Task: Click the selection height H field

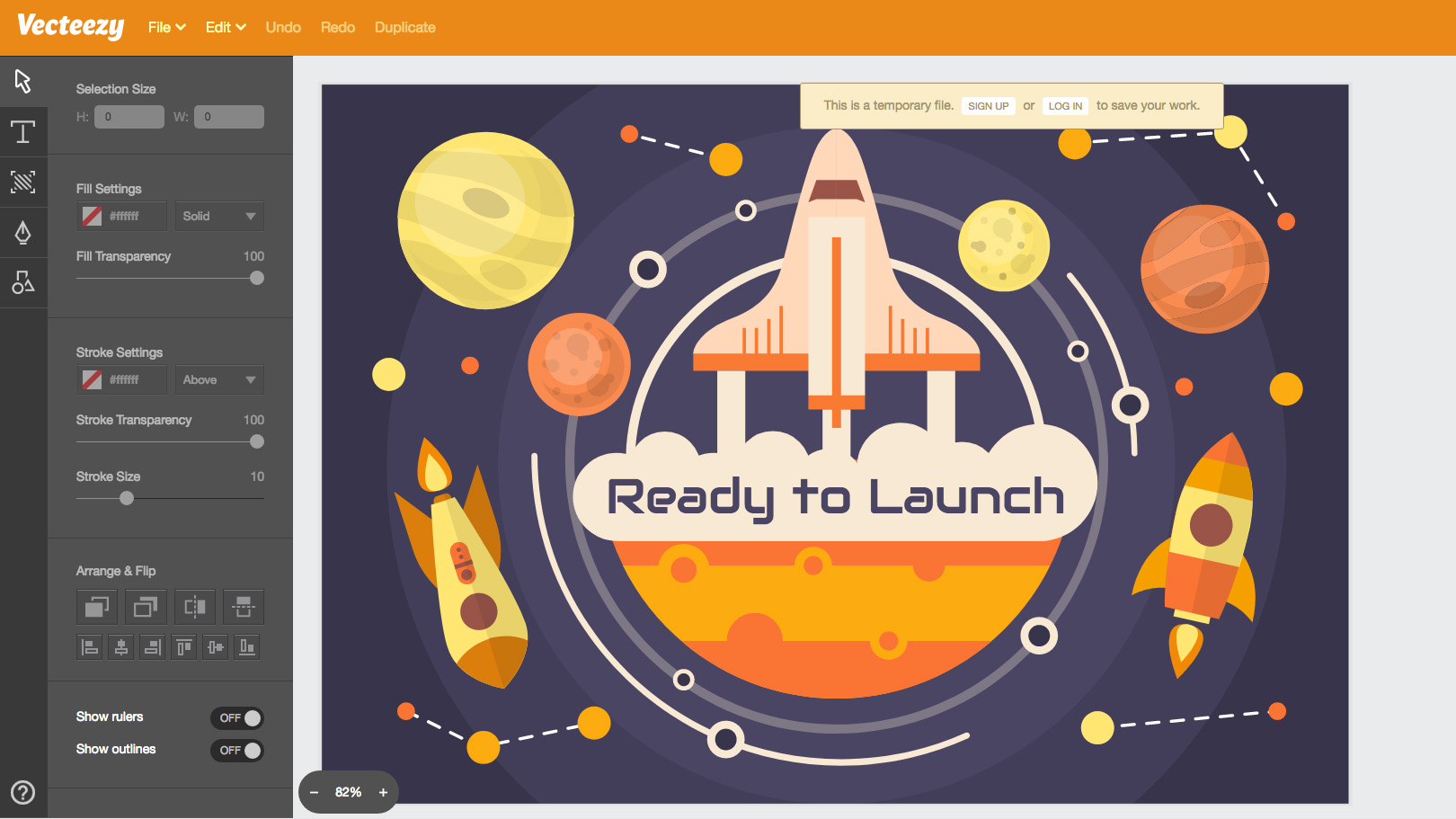Action: point(129,117)
